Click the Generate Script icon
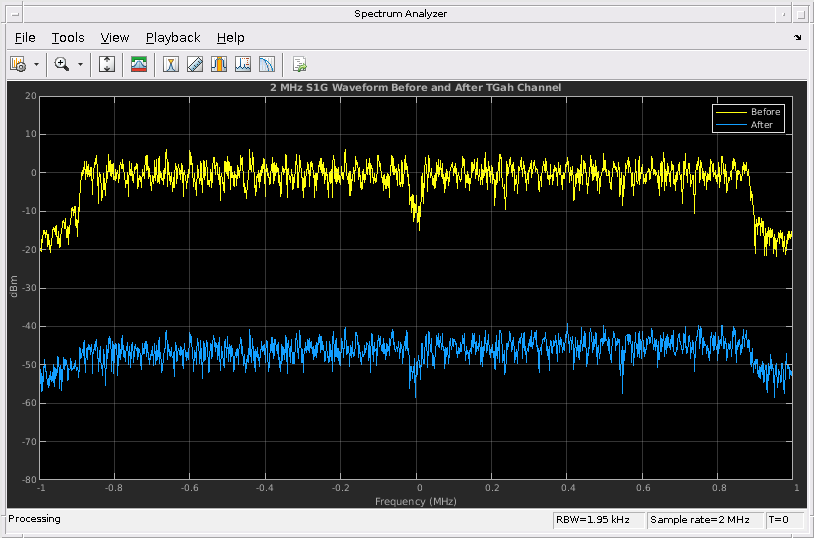This screenshot has height=538, width=814. 299,64
